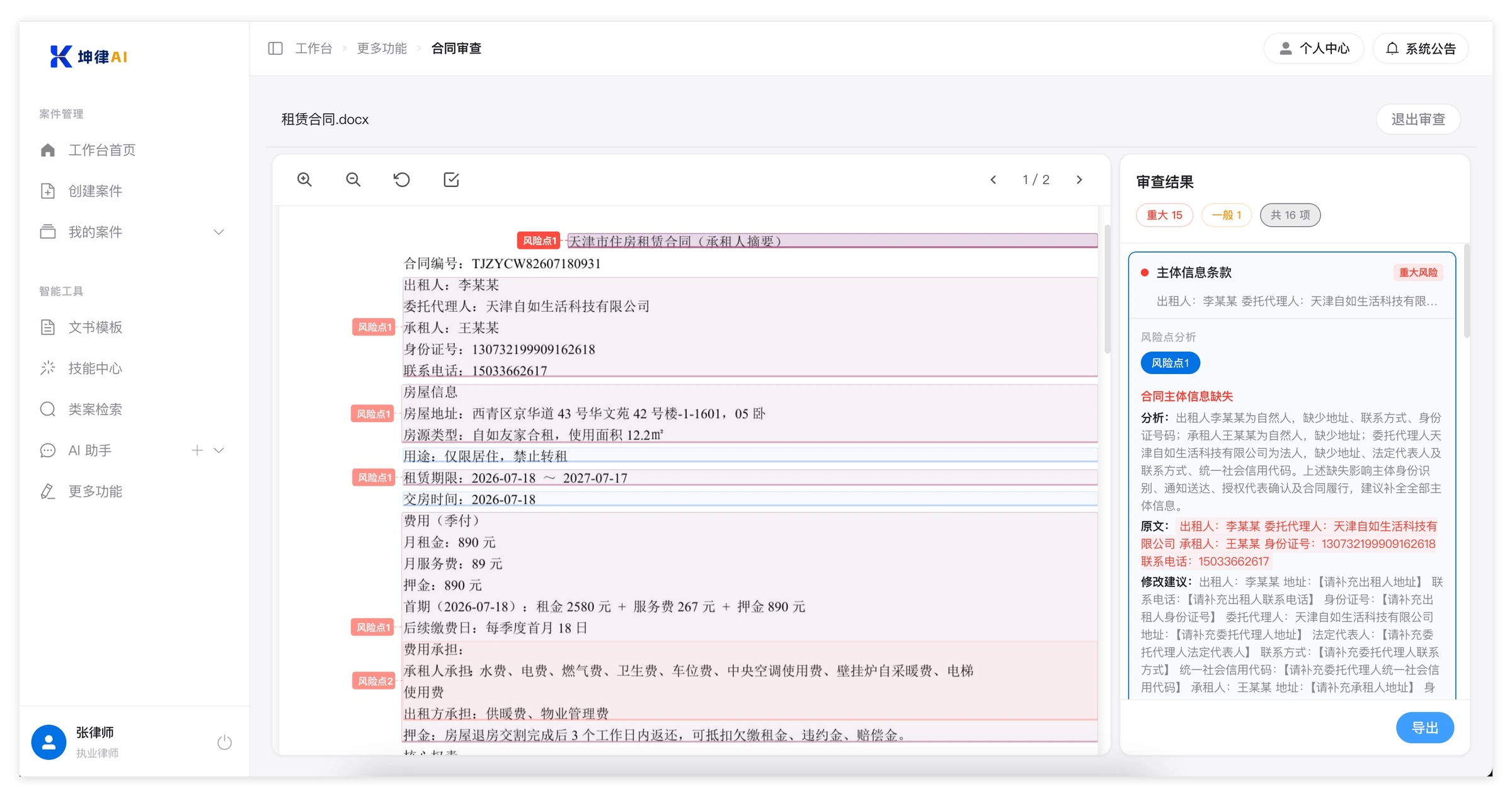Select 共 16 项 filter tag
The height and width of the screenshot is (796, 1512).
tap(1290, 215)
